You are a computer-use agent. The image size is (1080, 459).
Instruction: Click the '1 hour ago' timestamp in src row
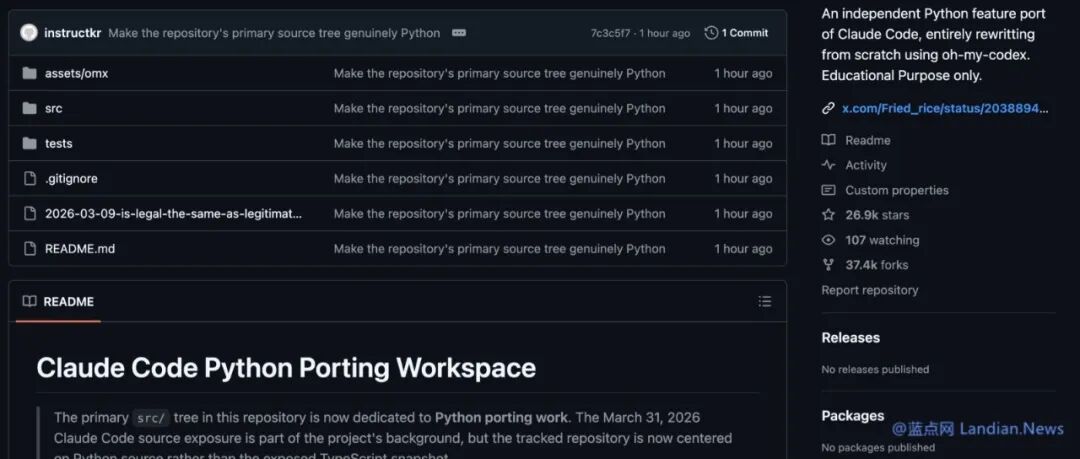pos(743,108)
